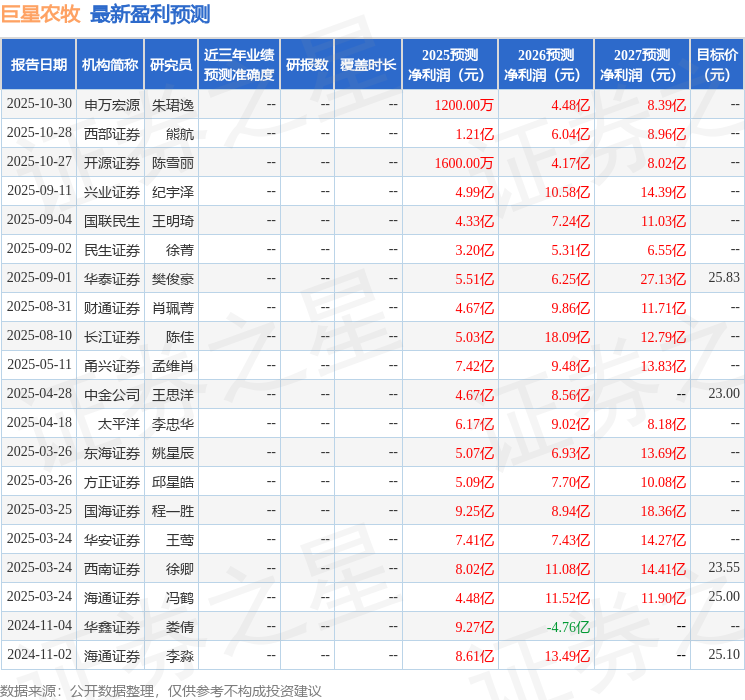Click the 巨星农牧 stock name in the title

click(41, 14)
